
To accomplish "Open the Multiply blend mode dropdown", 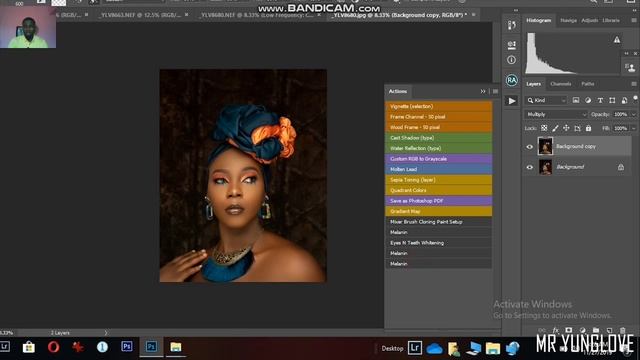I will pos(556,115).
